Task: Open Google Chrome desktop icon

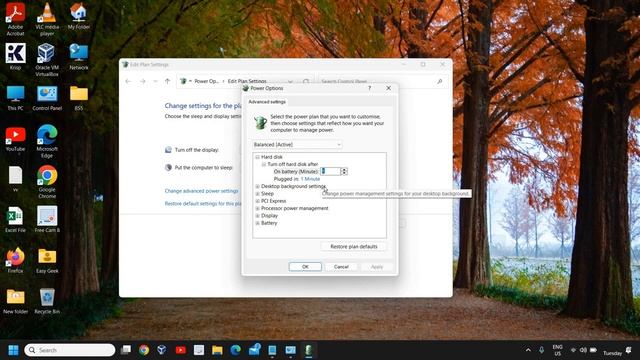Action: pyautogui.click(x=47, y=182)
